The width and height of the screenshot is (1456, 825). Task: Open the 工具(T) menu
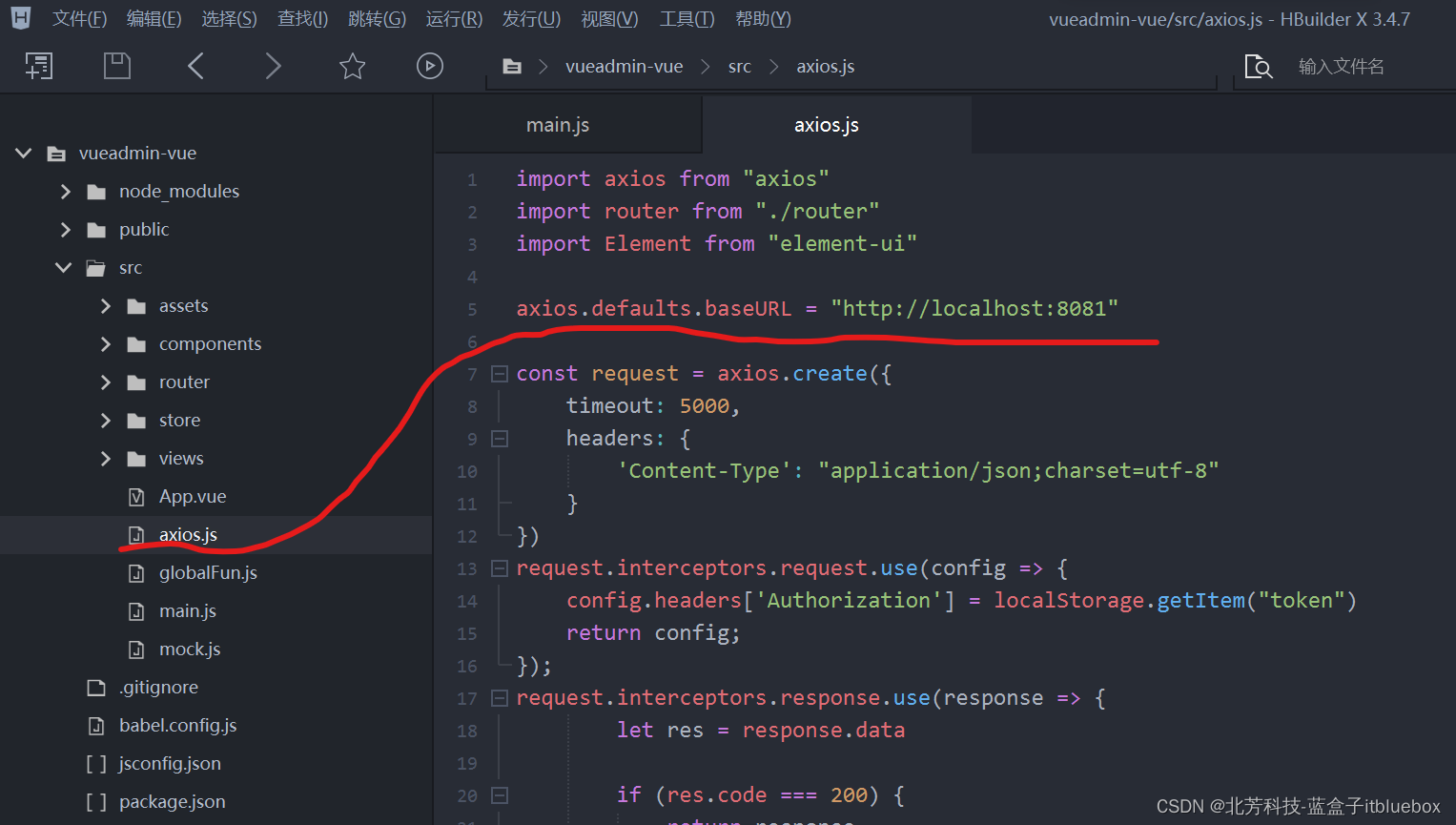(687, 19)
